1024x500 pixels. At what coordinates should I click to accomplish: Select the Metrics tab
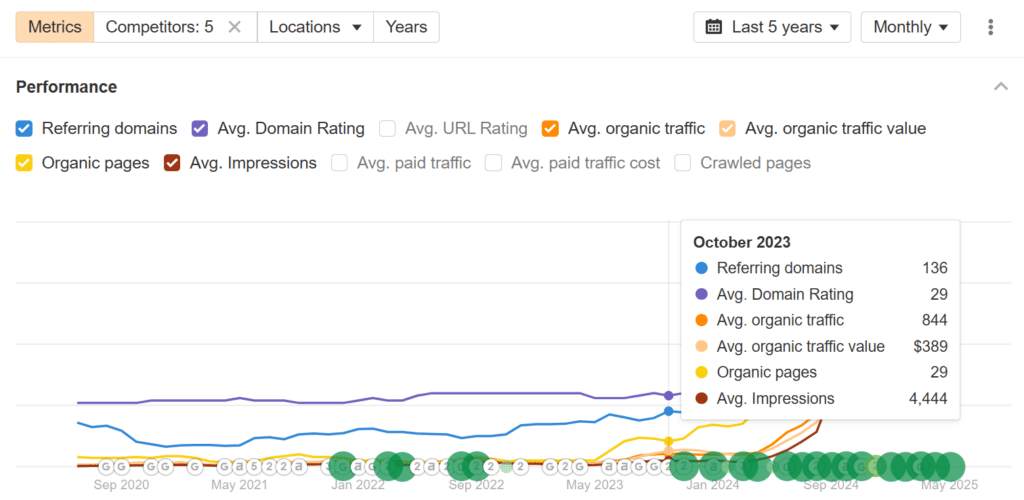click(x=55, y=27)
